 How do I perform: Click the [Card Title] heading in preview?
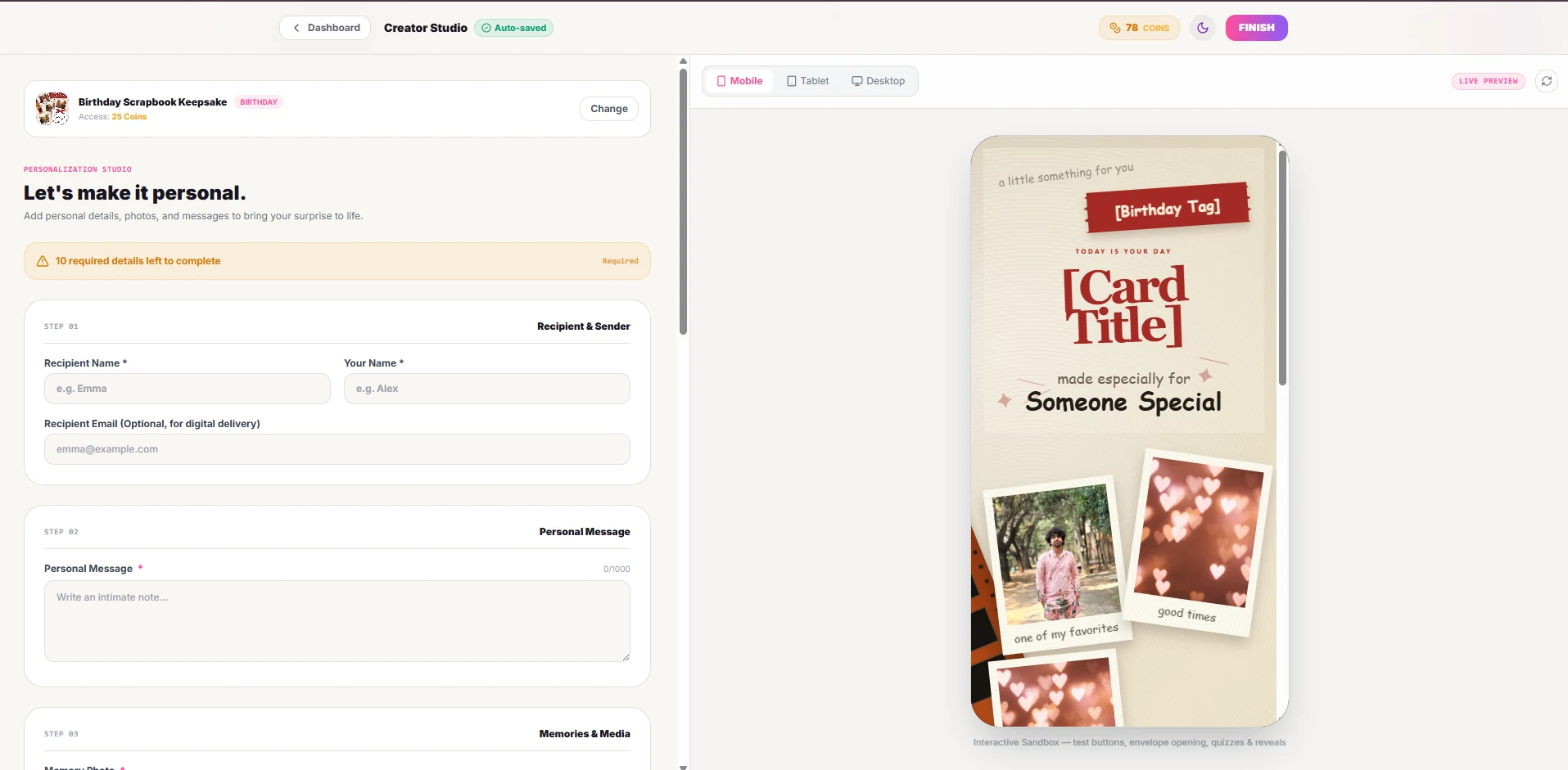coord(1125,306)
